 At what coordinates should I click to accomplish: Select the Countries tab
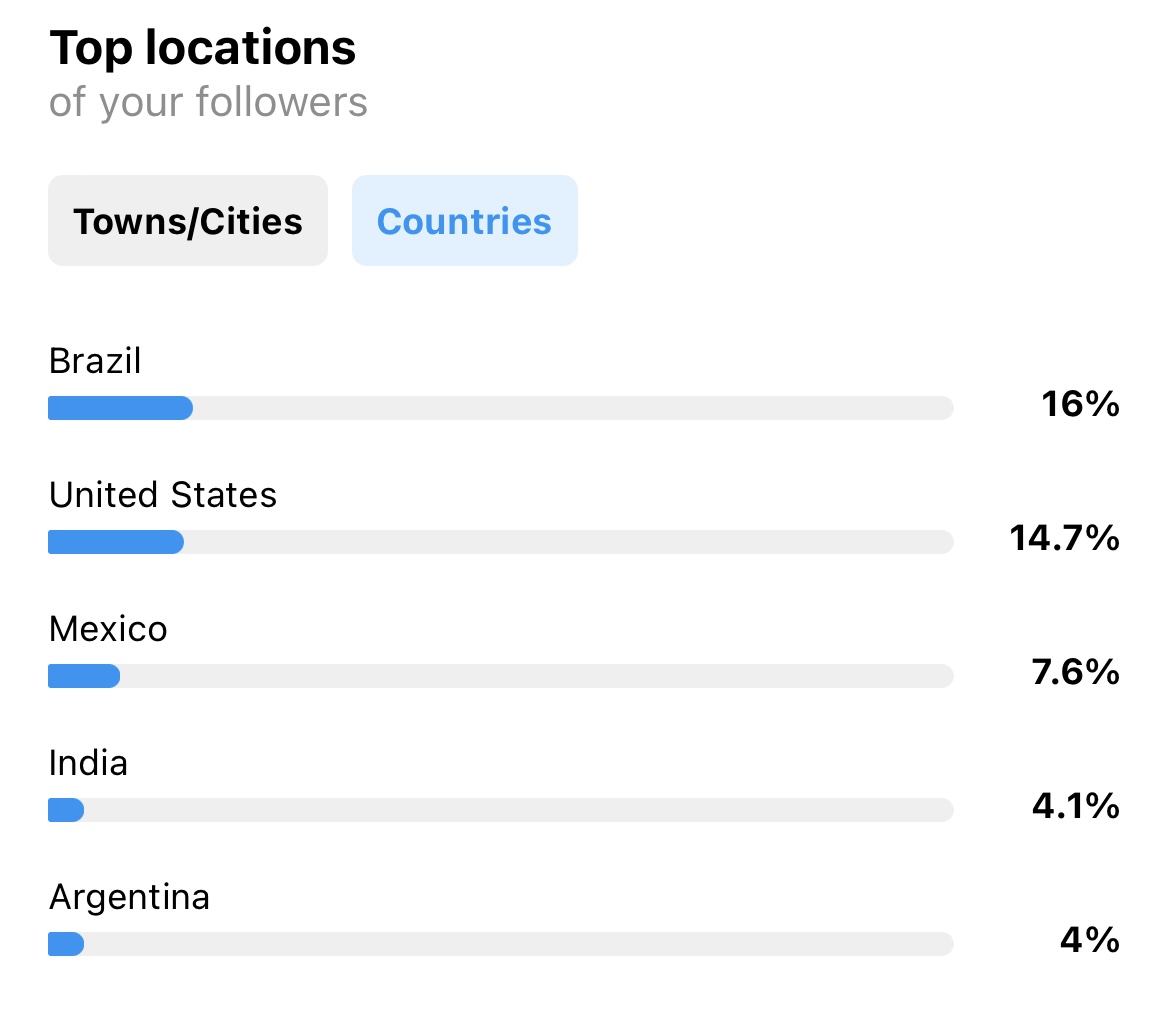point(465,221)
